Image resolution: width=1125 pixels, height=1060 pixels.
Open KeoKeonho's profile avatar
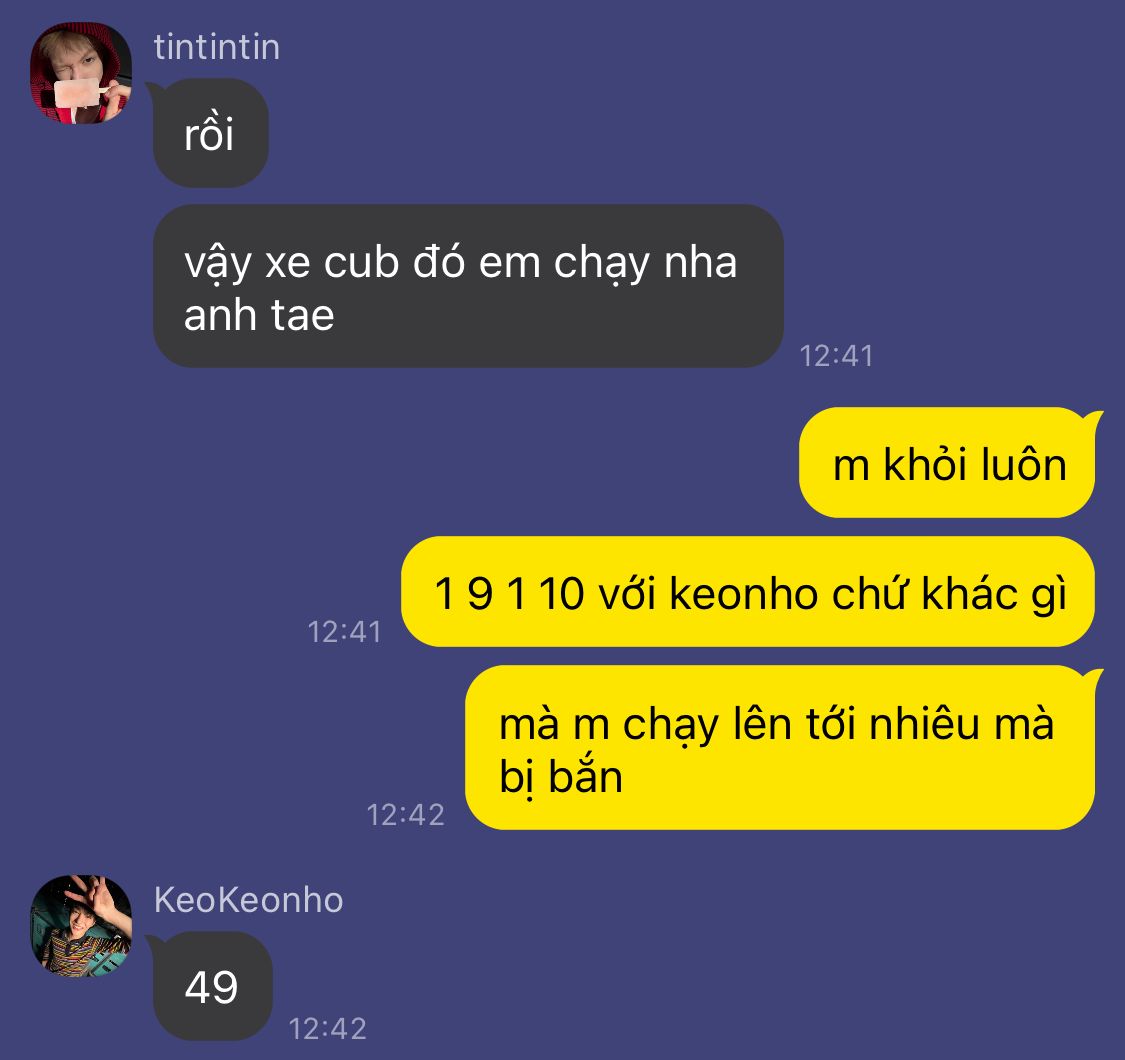click(x=80, y=926)
